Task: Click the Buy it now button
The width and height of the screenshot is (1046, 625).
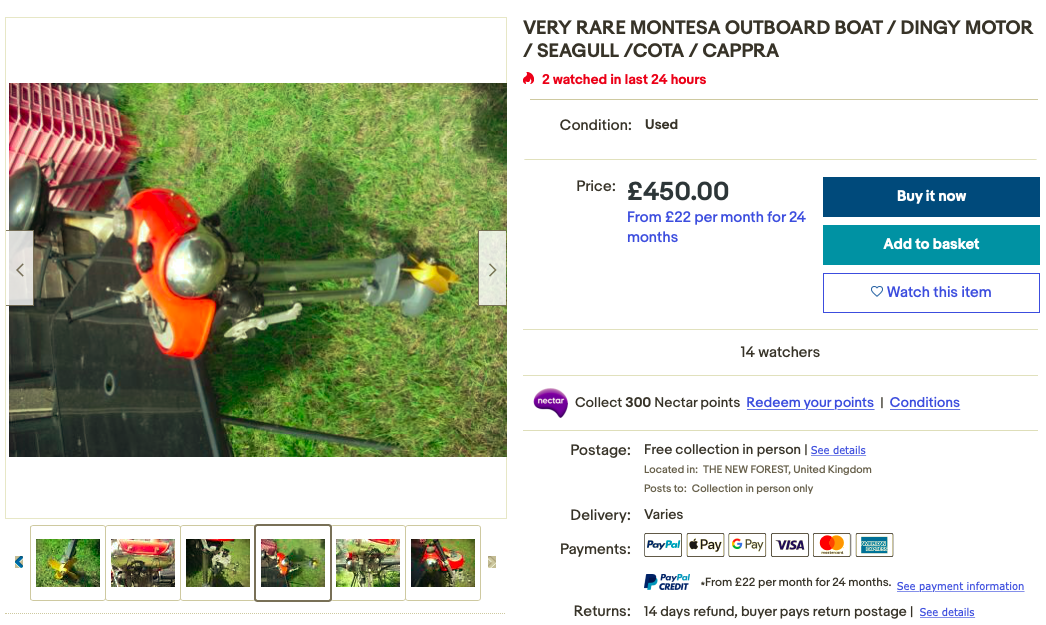Action: click(931, 197)
